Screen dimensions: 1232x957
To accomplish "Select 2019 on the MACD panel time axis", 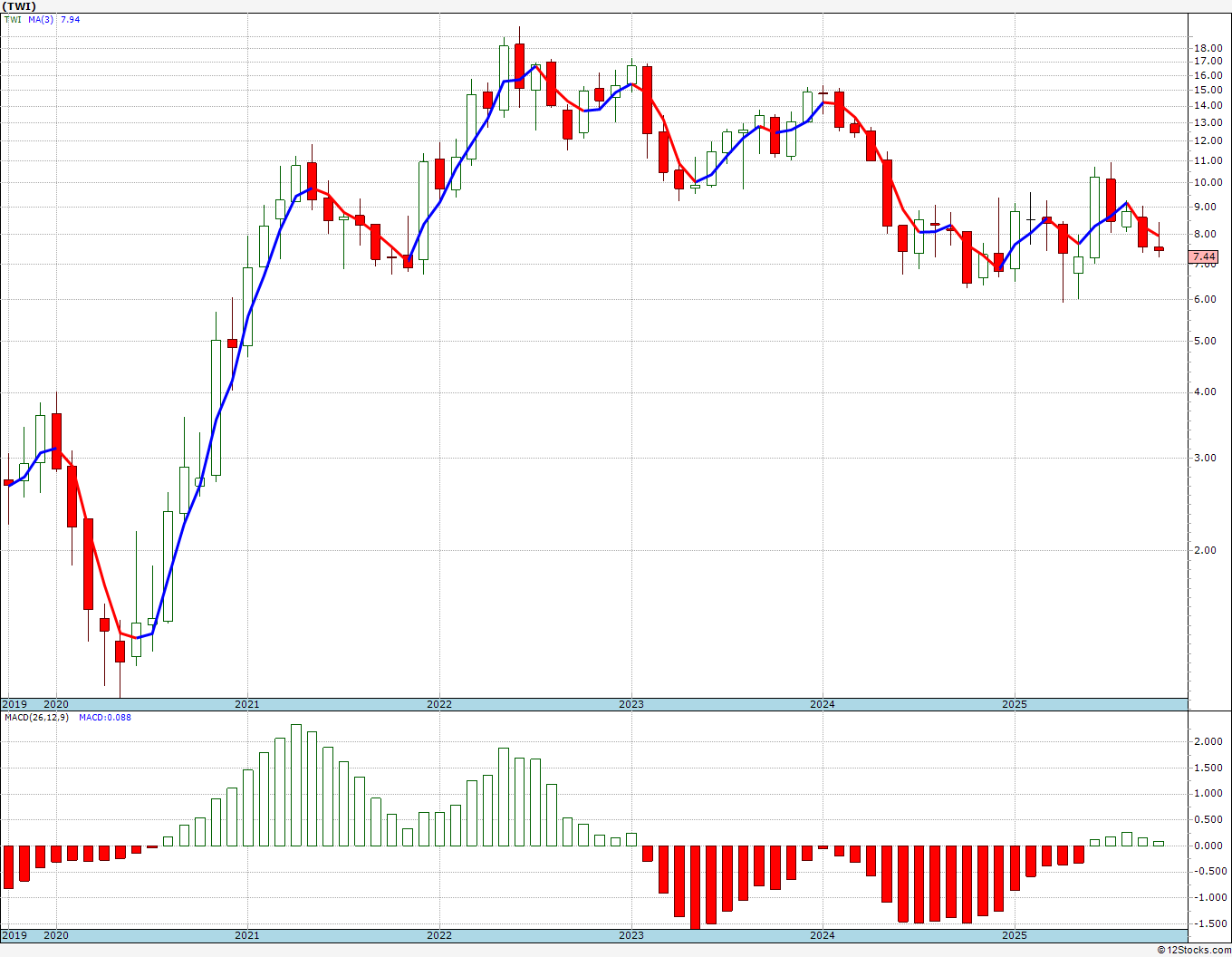I will [x=14, y=935].
